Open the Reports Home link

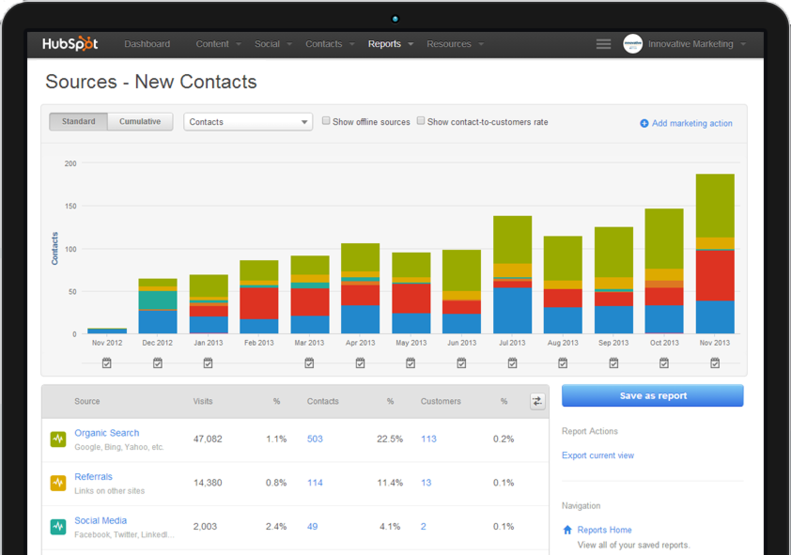pyautogui.click(x=604, y=530)
